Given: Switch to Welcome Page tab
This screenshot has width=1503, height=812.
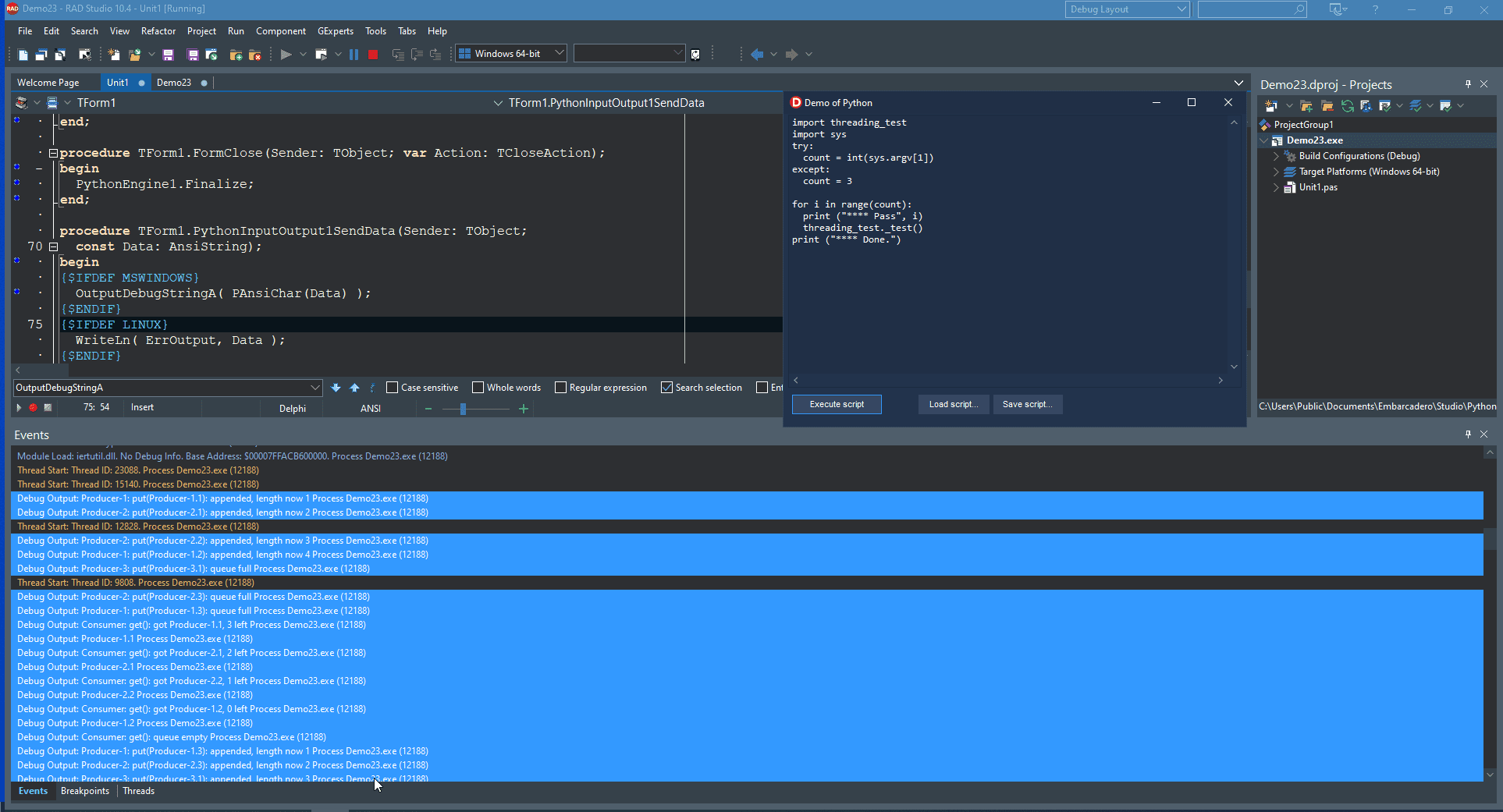Looking at the screenshot, I should [48, 83].
